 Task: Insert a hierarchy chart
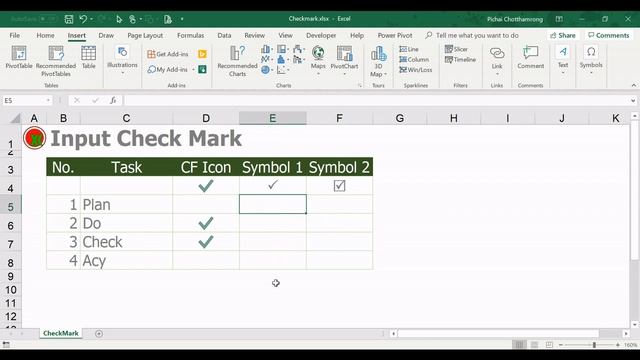(282, 49)
